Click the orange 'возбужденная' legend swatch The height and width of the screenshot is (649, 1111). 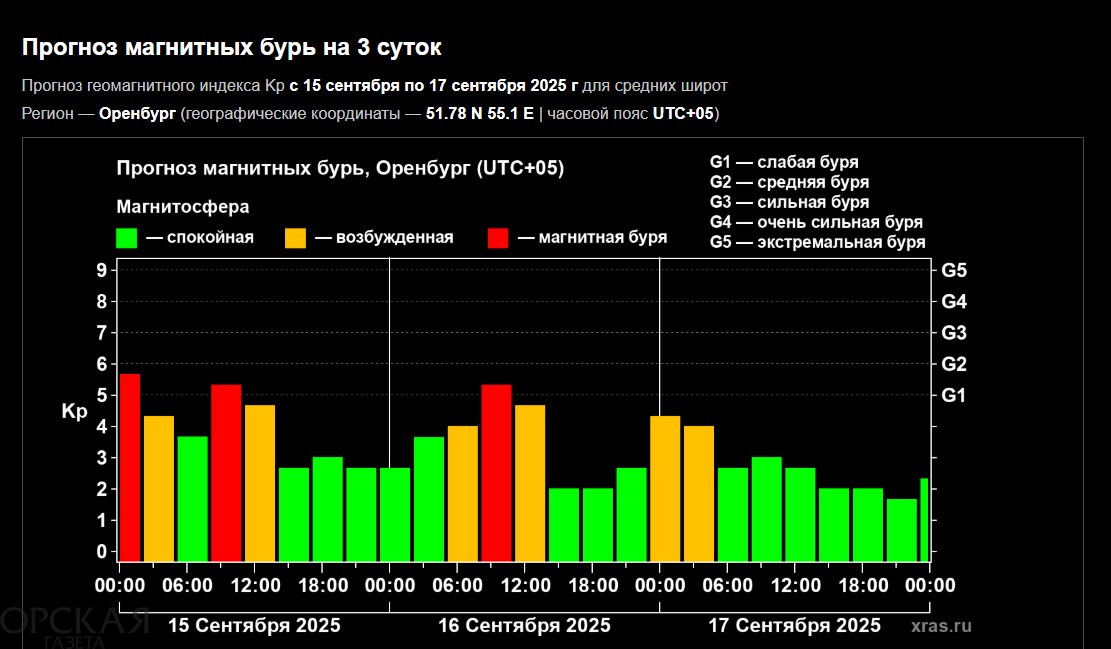pyautogui.click(x=296, y=238)
